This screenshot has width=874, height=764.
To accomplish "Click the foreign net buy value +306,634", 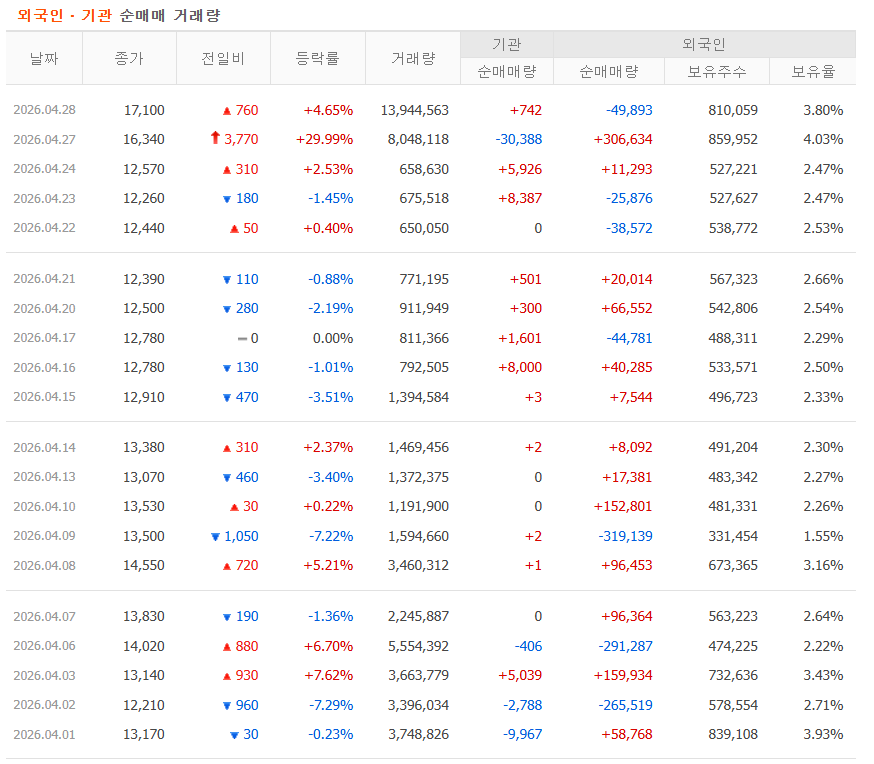I will pyautogui.click(x=623, y=139).
